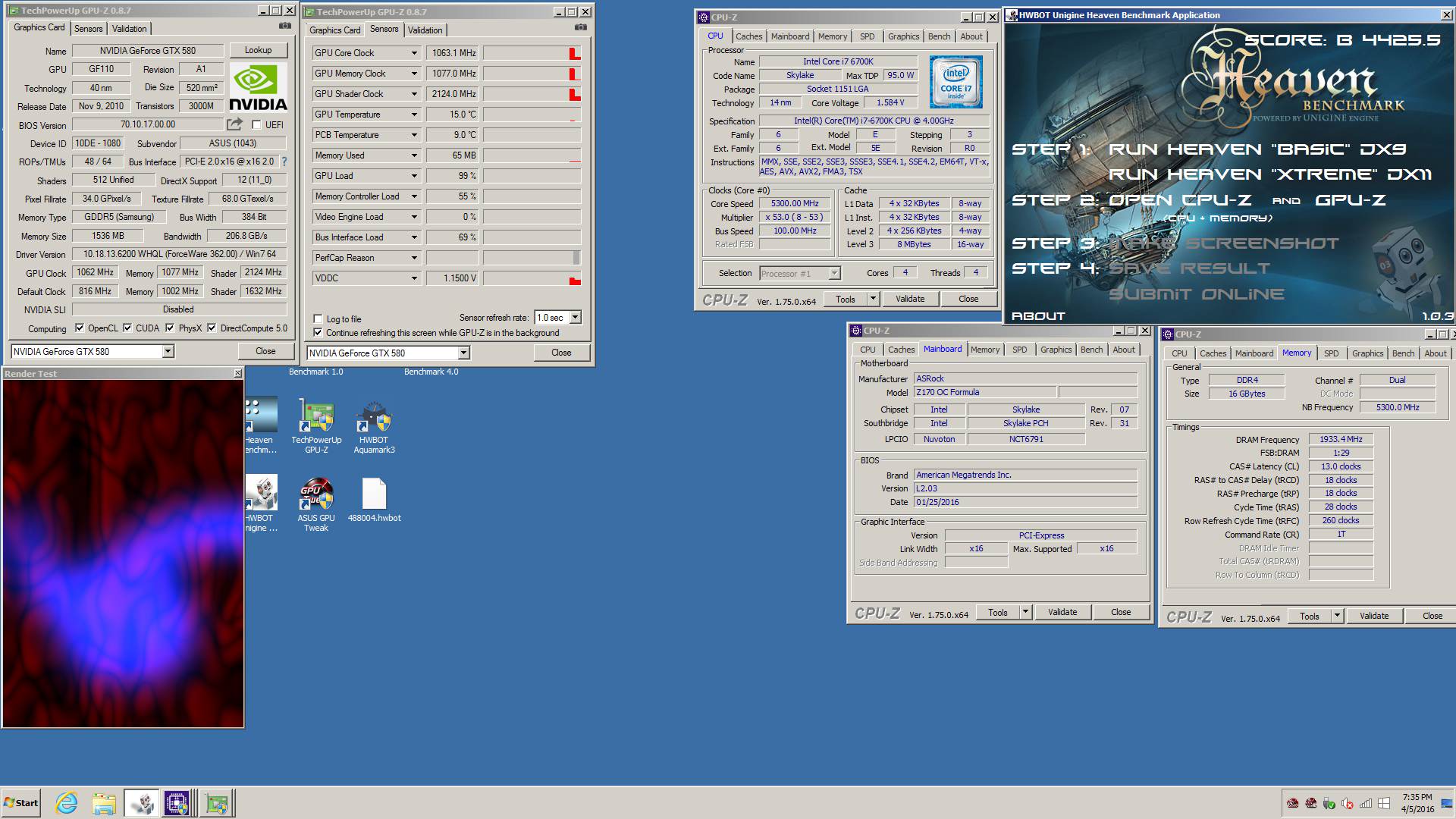Open the Caches tab in CPU-Z CPU window

[749, 36]
